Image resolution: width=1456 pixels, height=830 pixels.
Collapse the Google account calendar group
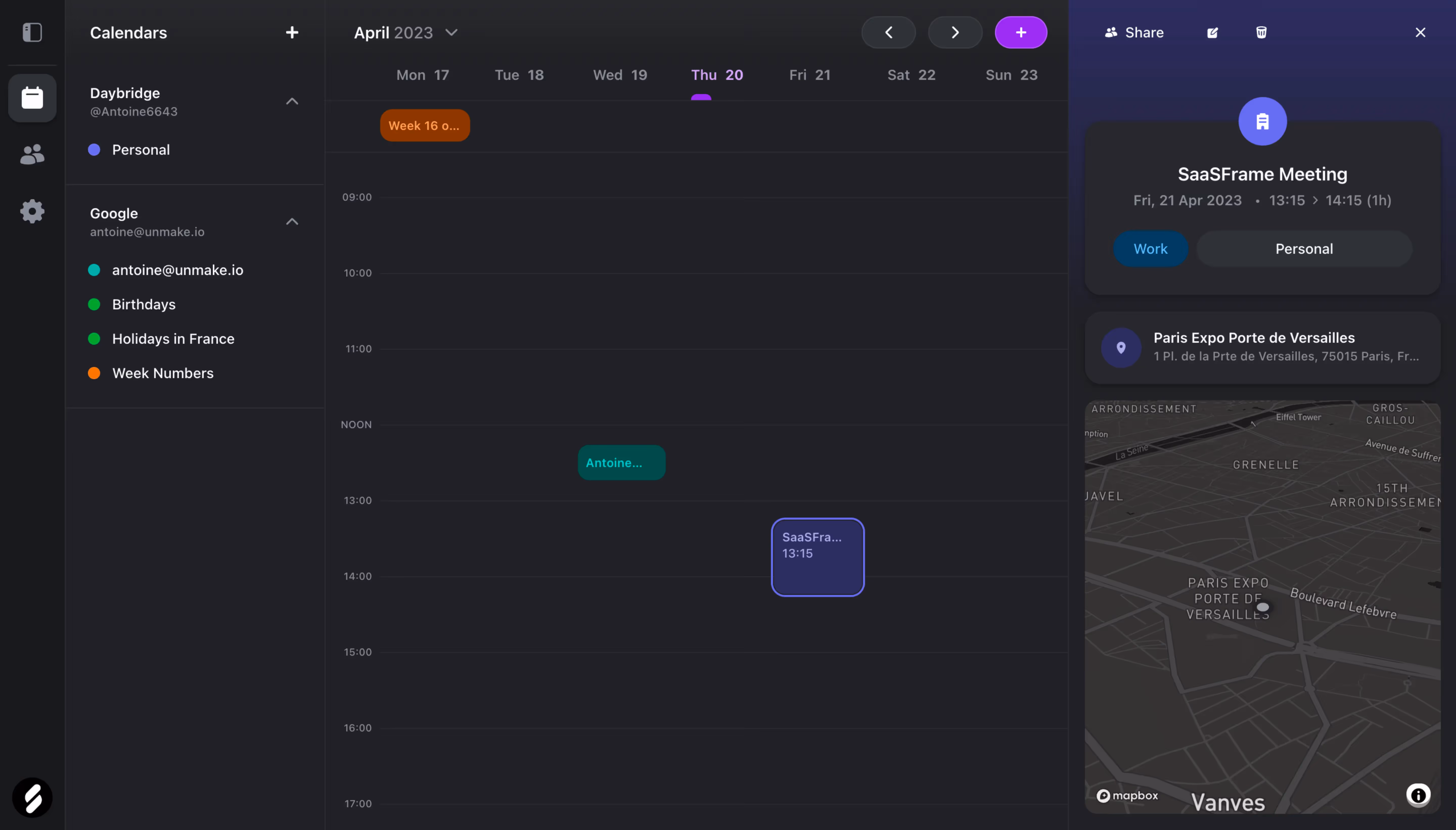[x=292, y=222]
